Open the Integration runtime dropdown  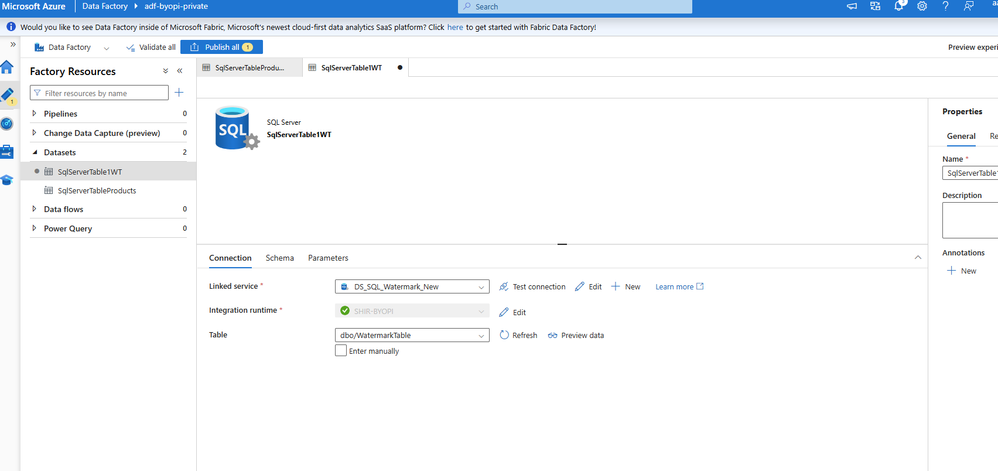412,311
